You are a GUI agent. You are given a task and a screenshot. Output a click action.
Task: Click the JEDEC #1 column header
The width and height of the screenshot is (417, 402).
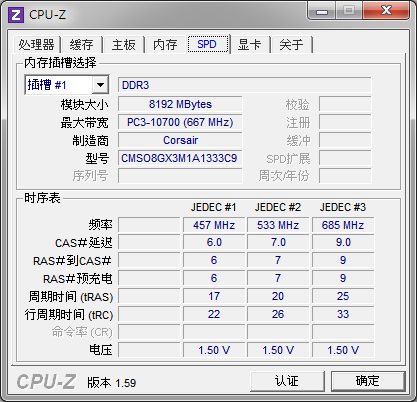(214, 207)
